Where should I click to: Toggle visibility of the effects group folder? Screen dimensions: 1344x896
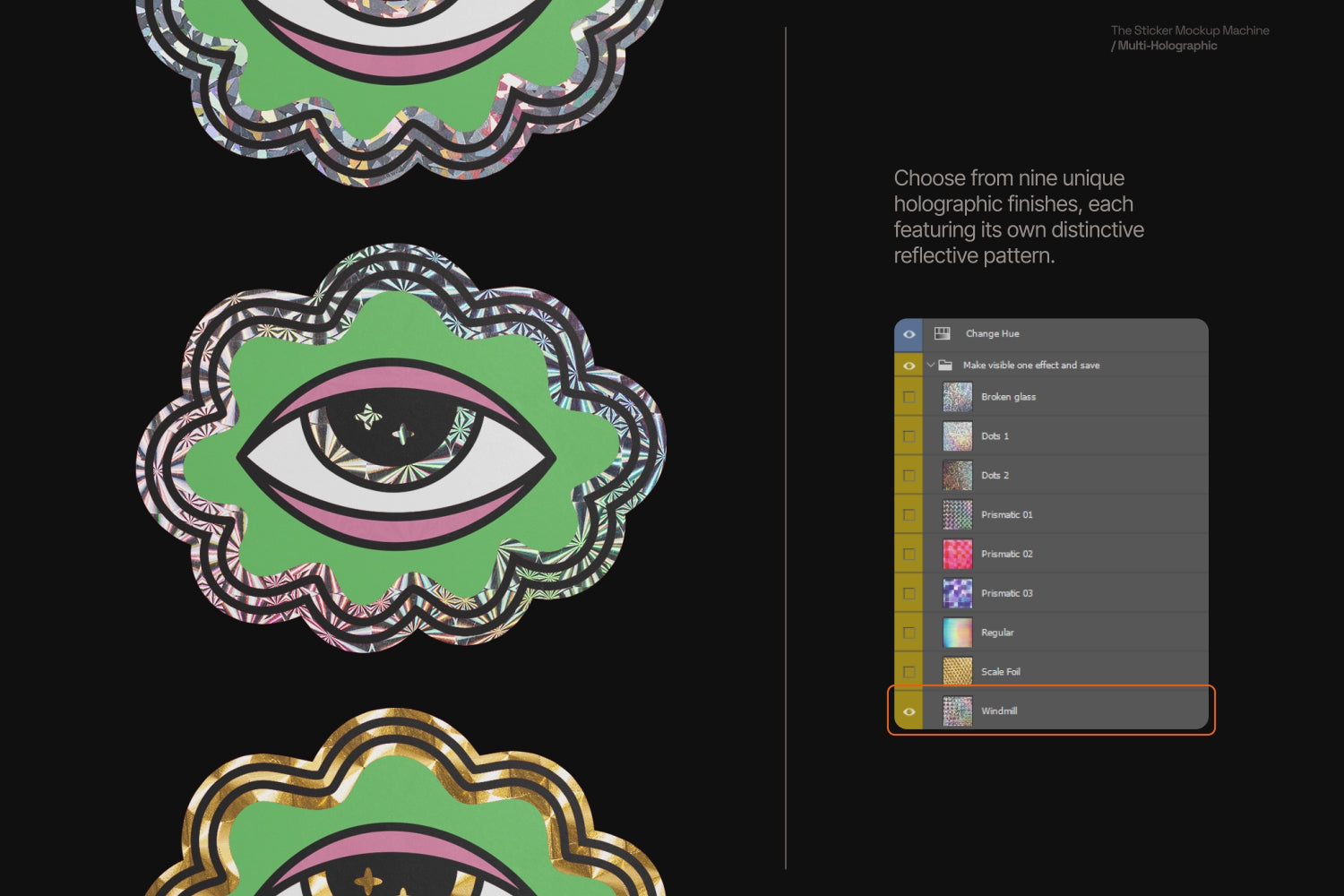[x=909, y=366]
